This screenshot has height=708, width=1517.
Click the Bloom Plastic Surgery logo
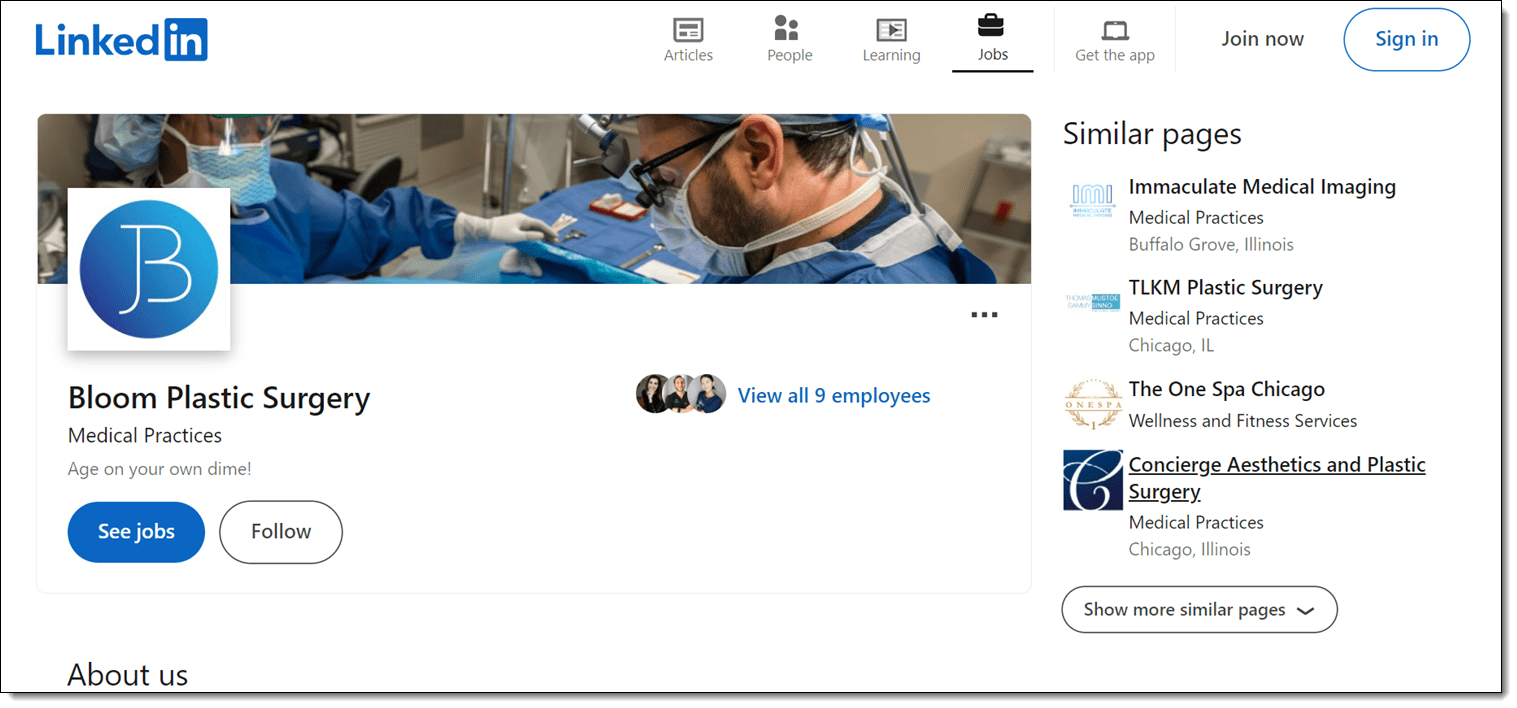pos(149,269)
